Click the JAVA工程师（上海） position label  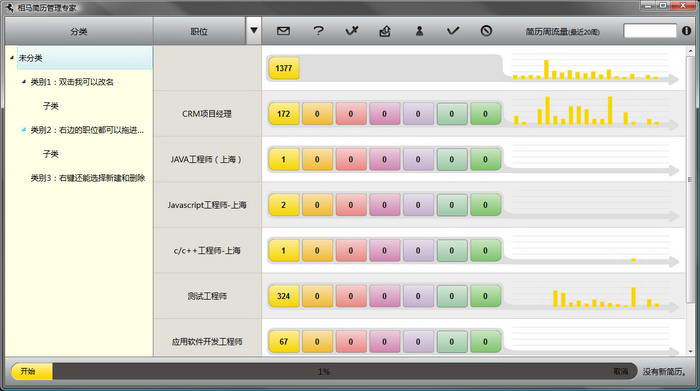[x=206, y=159]
